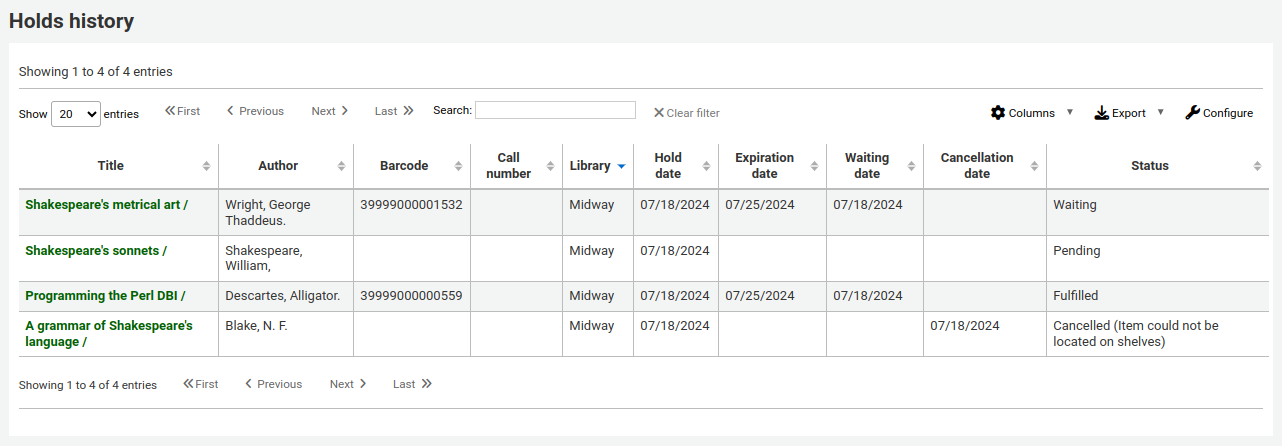Click the Configure wrench icon
This screenshot has width=1282, height=446.
coord(1192,113)
